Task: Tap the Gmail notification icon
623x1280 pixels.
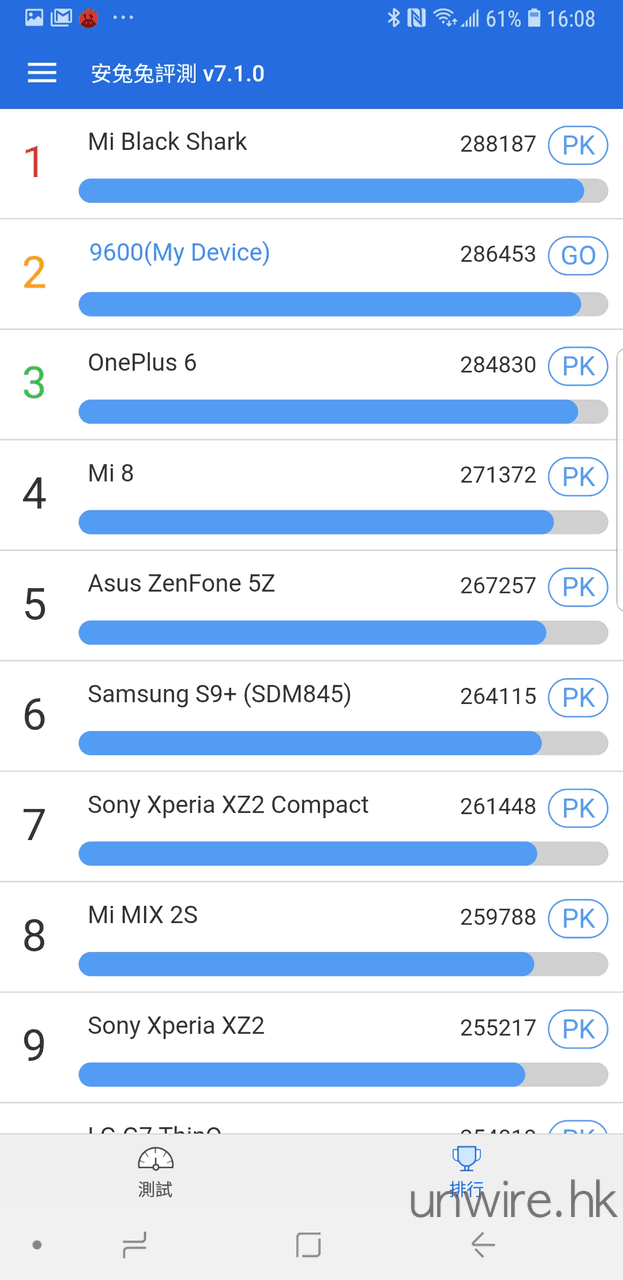Action: tap(61, 18)
